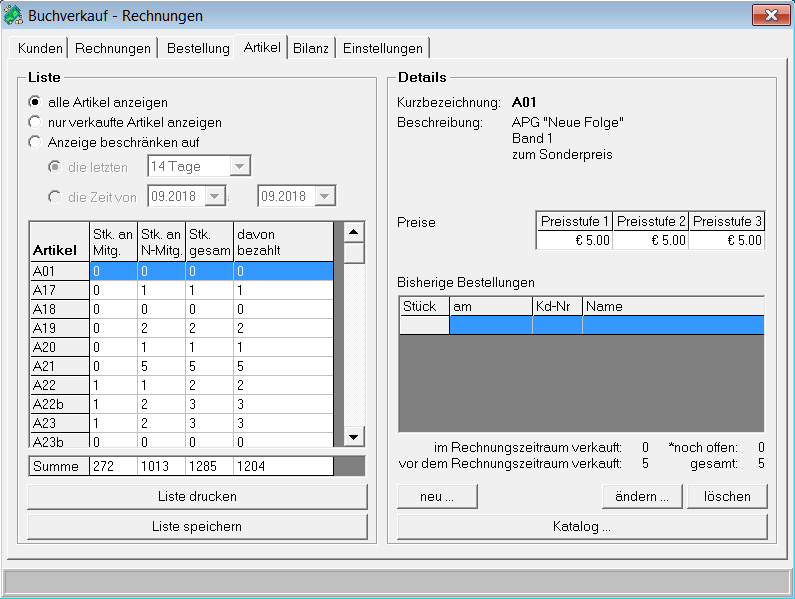The height and width of the screenshot is (599, 795).
Task: Click the Preisstufe 1 price field
Action: coord(574,240)
